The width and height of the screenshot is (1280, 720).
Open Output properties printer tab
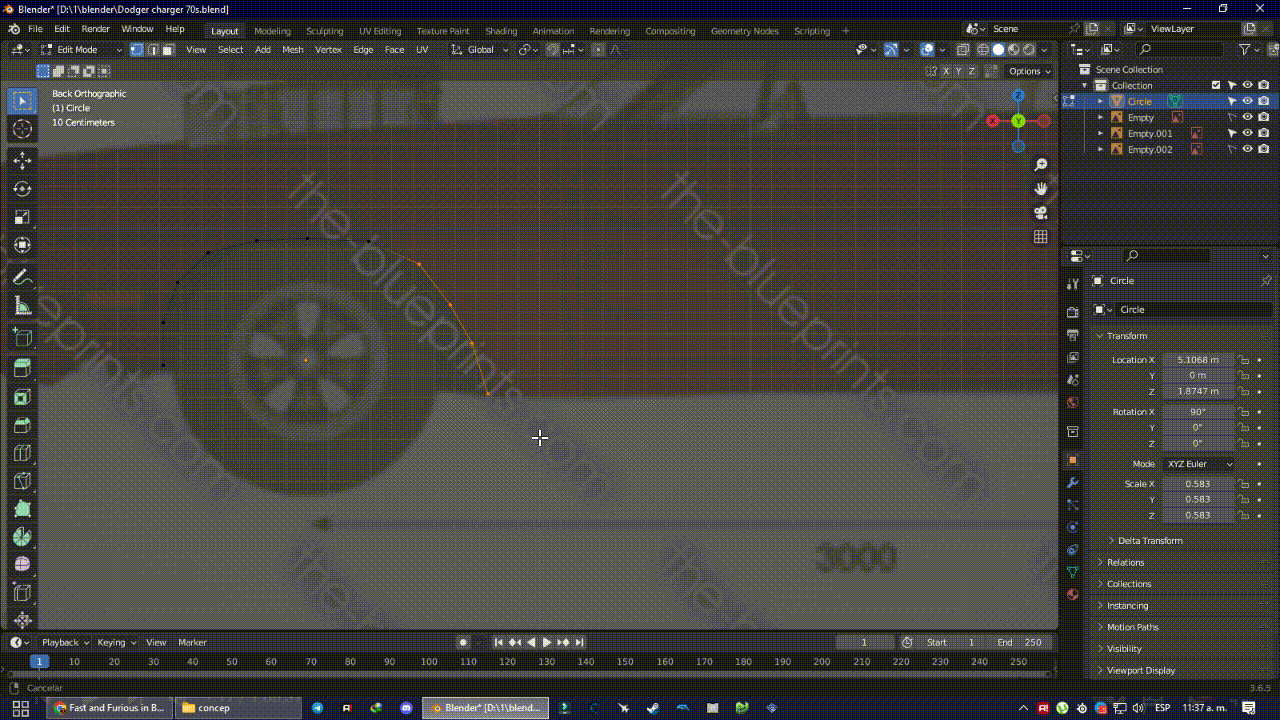tap(1073, 335)
